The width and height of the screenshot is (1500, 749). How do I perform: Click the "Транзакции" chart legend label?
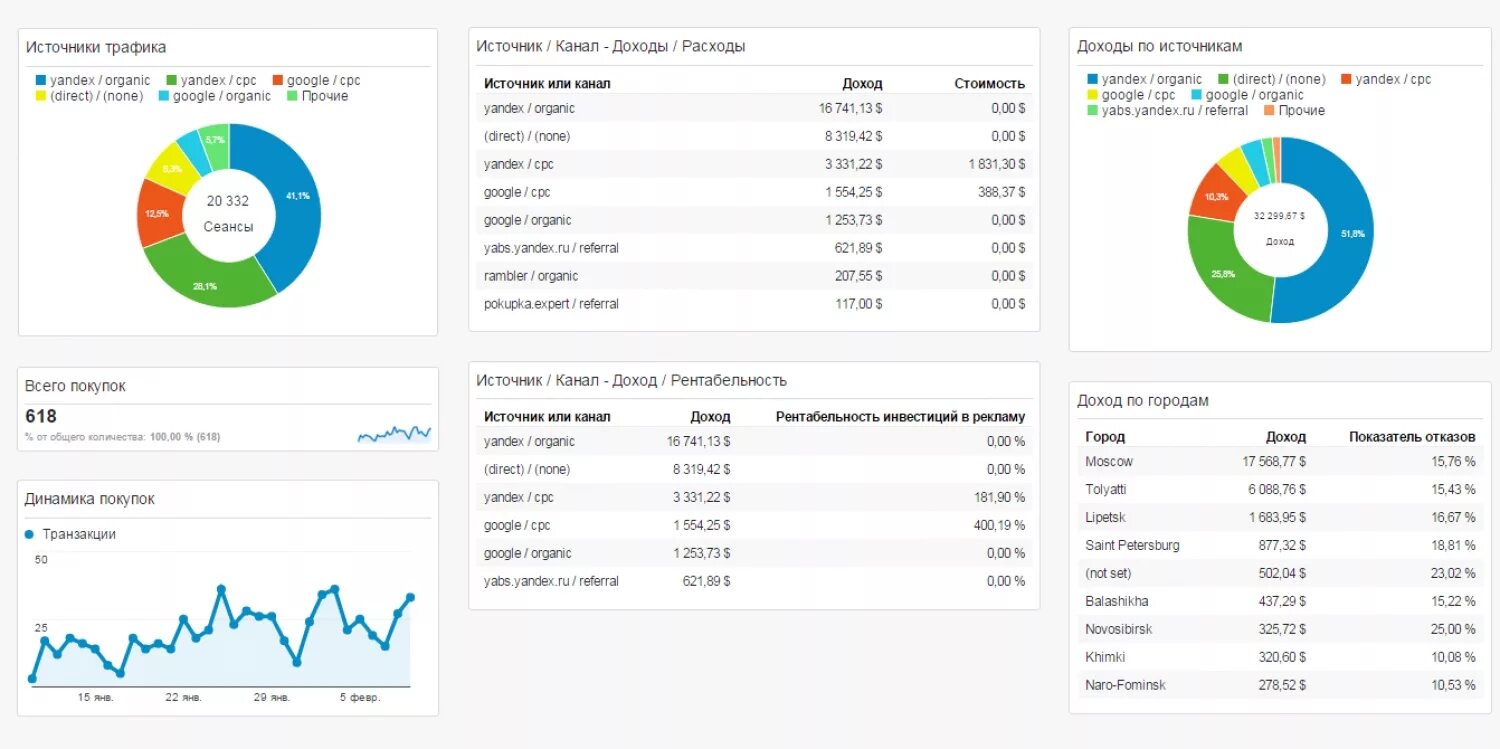point(79,534)
